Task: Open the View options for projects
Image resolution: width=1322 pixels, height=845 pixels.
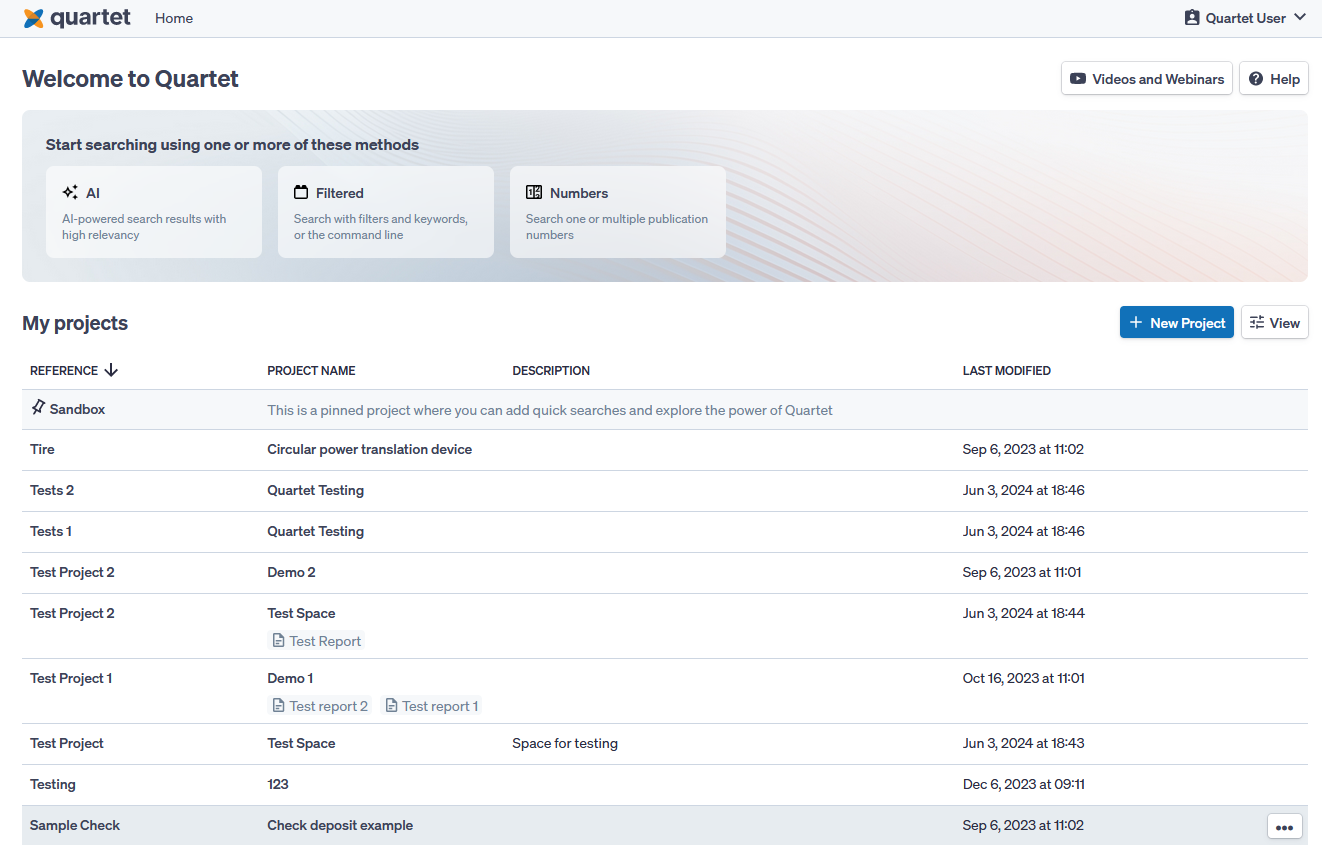Action: click(x=1274, y=323)
